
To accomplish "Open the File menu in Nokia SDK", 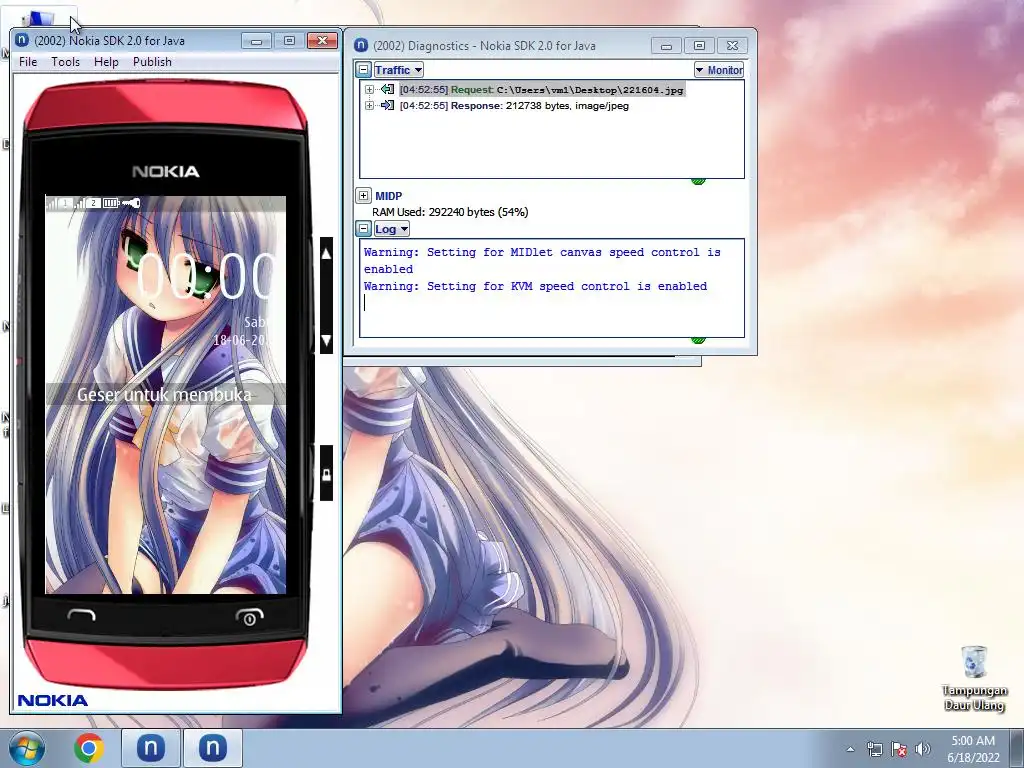I will [x=28, y=61].
